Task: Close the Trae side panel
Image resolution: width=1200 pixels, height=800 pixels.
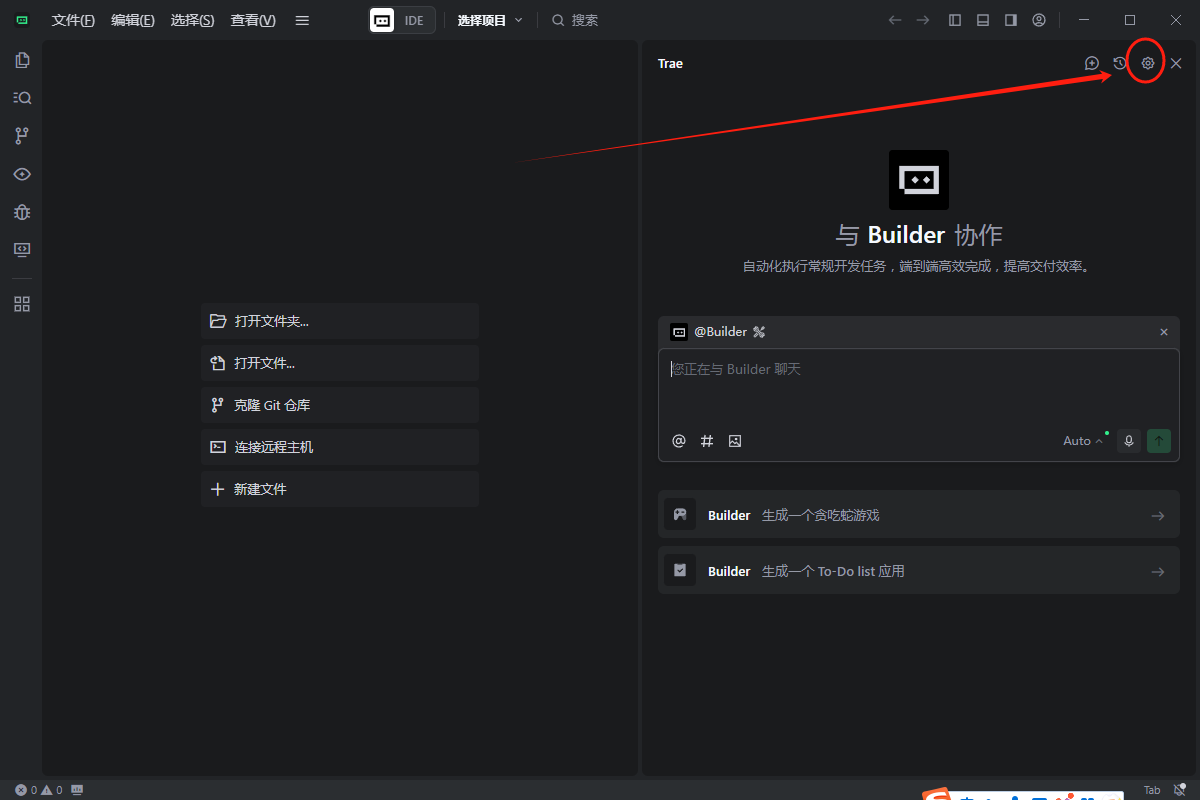Action: point(1176,63)
